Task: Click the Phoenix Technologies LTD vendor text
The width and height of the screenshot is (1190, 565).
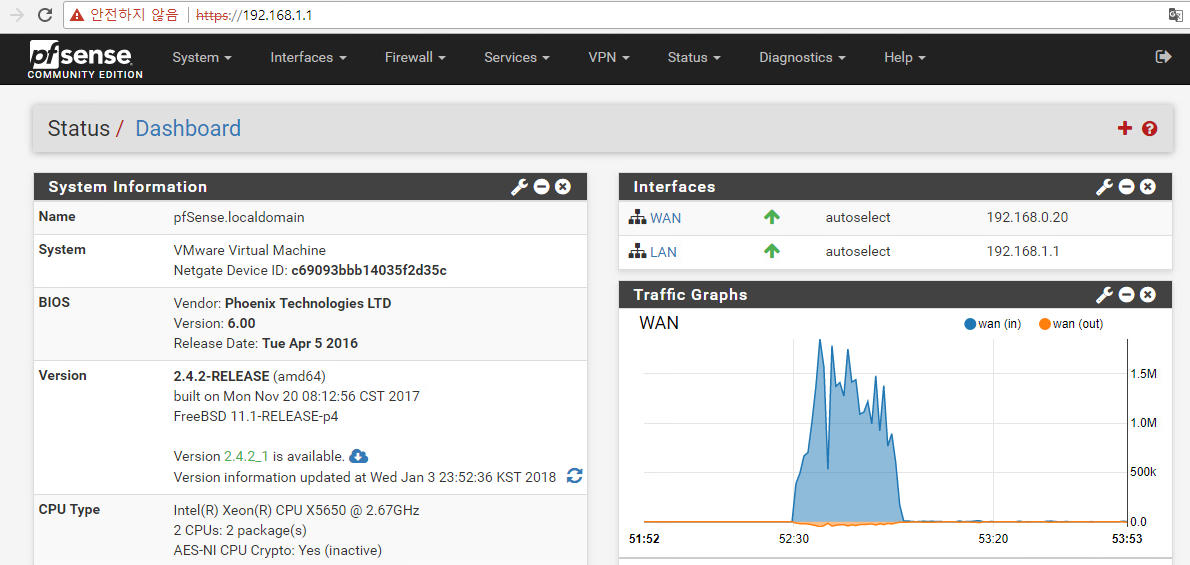Action: (x=308, y=304)
